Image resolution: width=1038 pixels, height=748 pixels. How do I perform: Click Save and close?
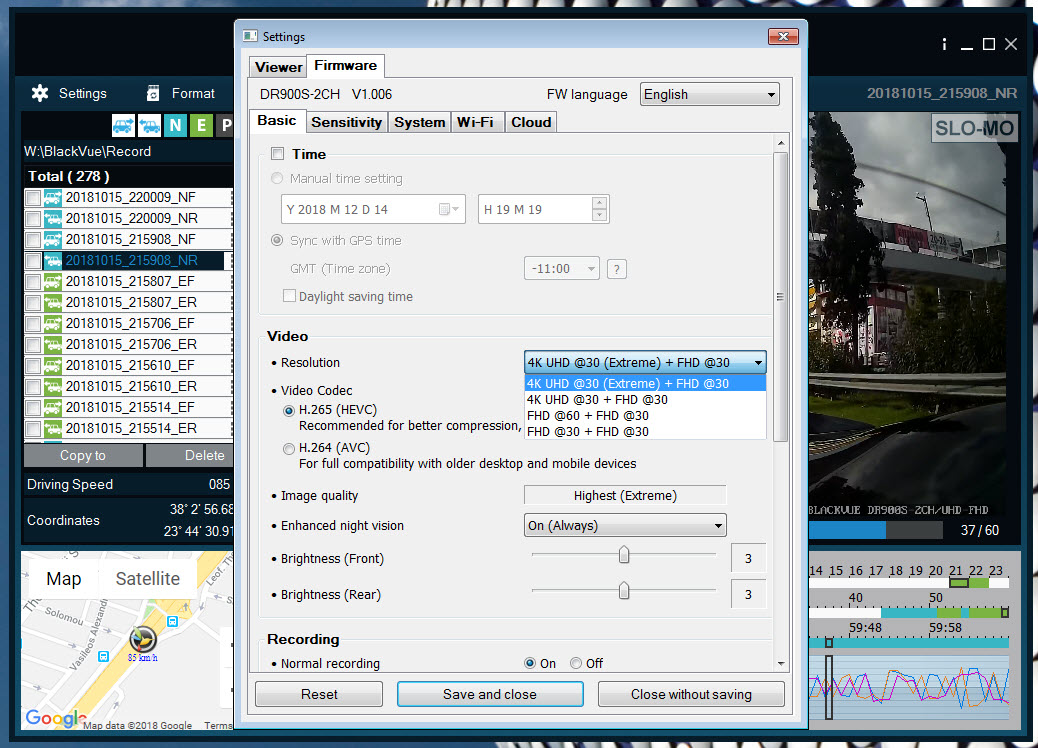click(x=490, y=694)
